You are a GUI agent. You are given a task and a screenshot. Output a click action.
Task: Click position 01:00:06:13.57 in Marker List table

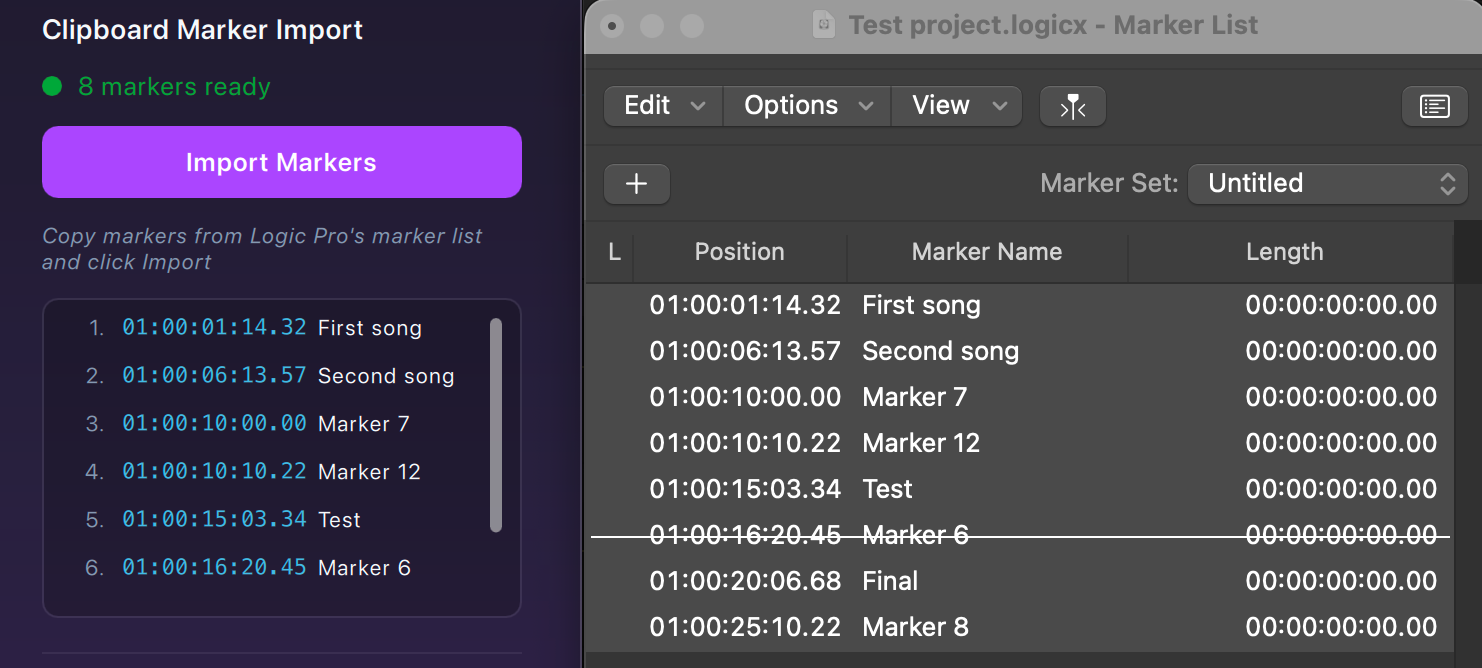coord(745,351)
